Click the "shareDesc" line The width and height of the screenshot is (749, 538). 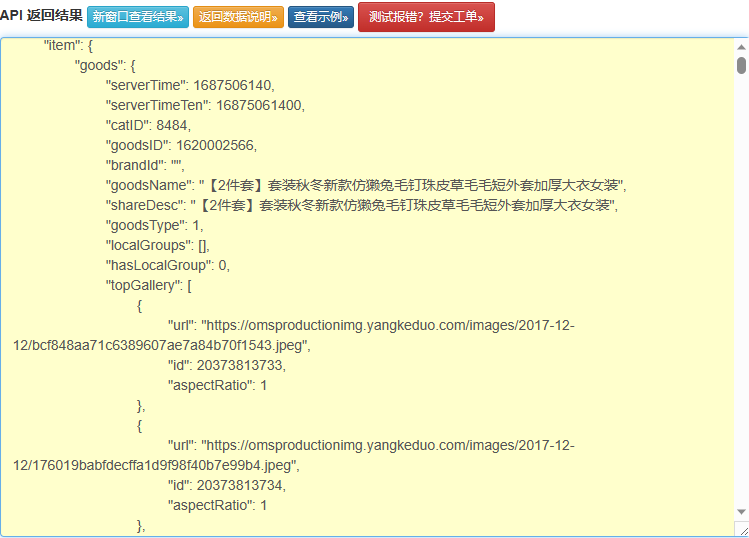click(362, 205)
